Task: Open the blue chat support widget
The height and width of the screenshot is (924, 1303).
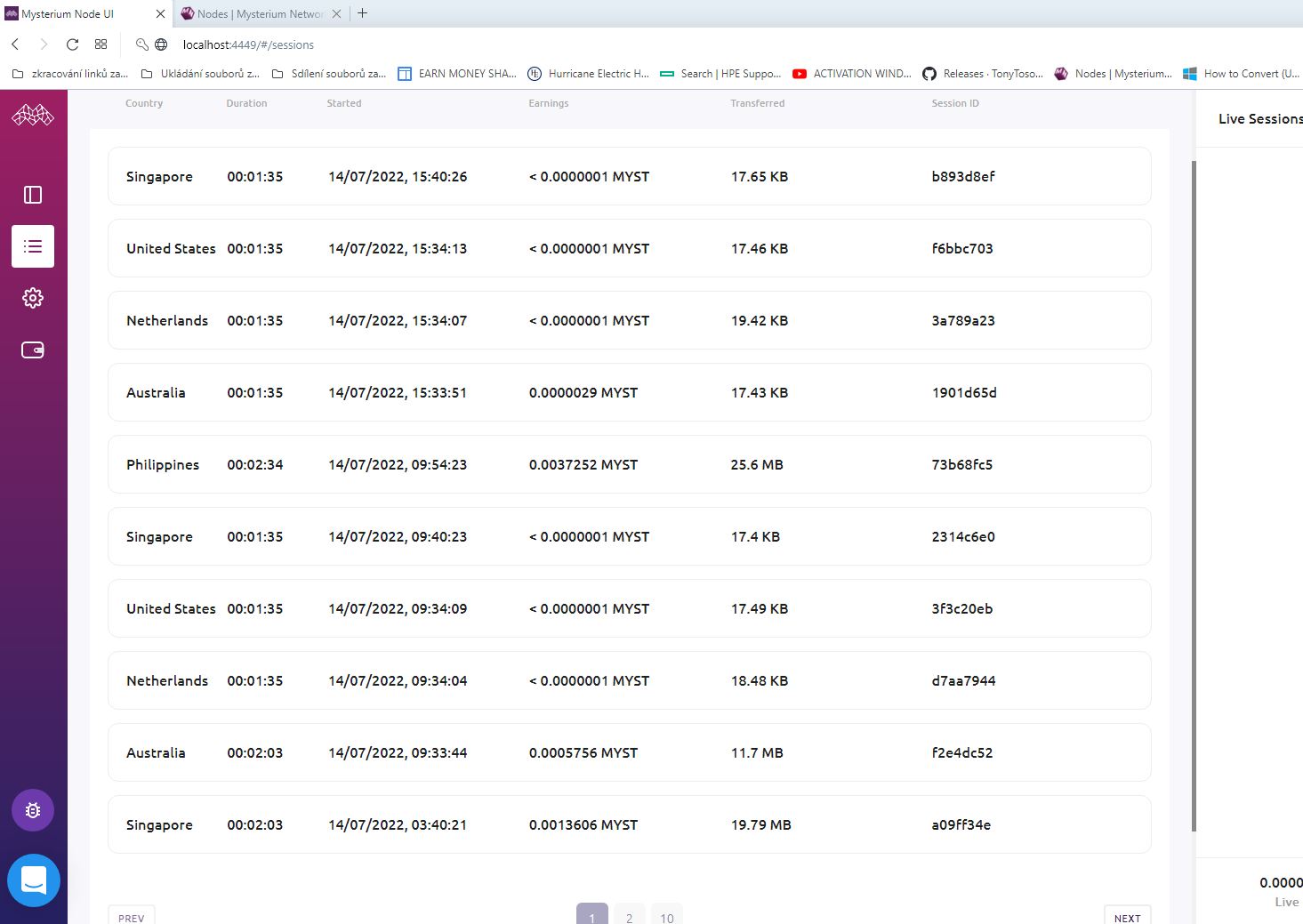Action: tap(34, 880)
